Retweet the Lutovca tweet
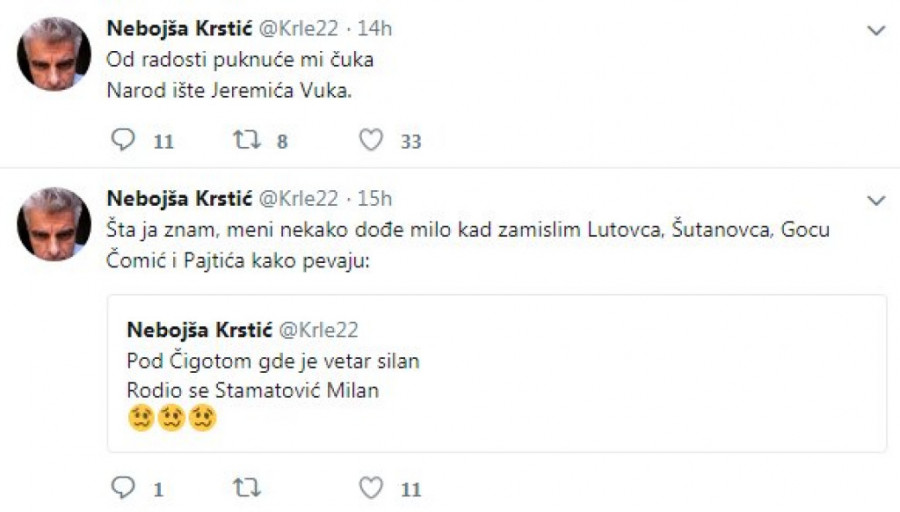This screenshot has width=900, height=512. click(245, 488)
